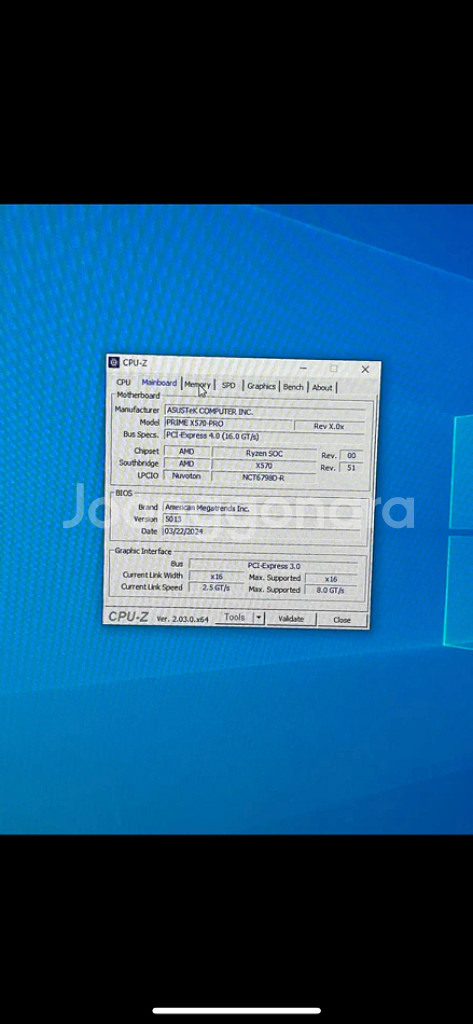Click the Model value PRIME X570-PRO
The image size is (473, 1024).
228,423
